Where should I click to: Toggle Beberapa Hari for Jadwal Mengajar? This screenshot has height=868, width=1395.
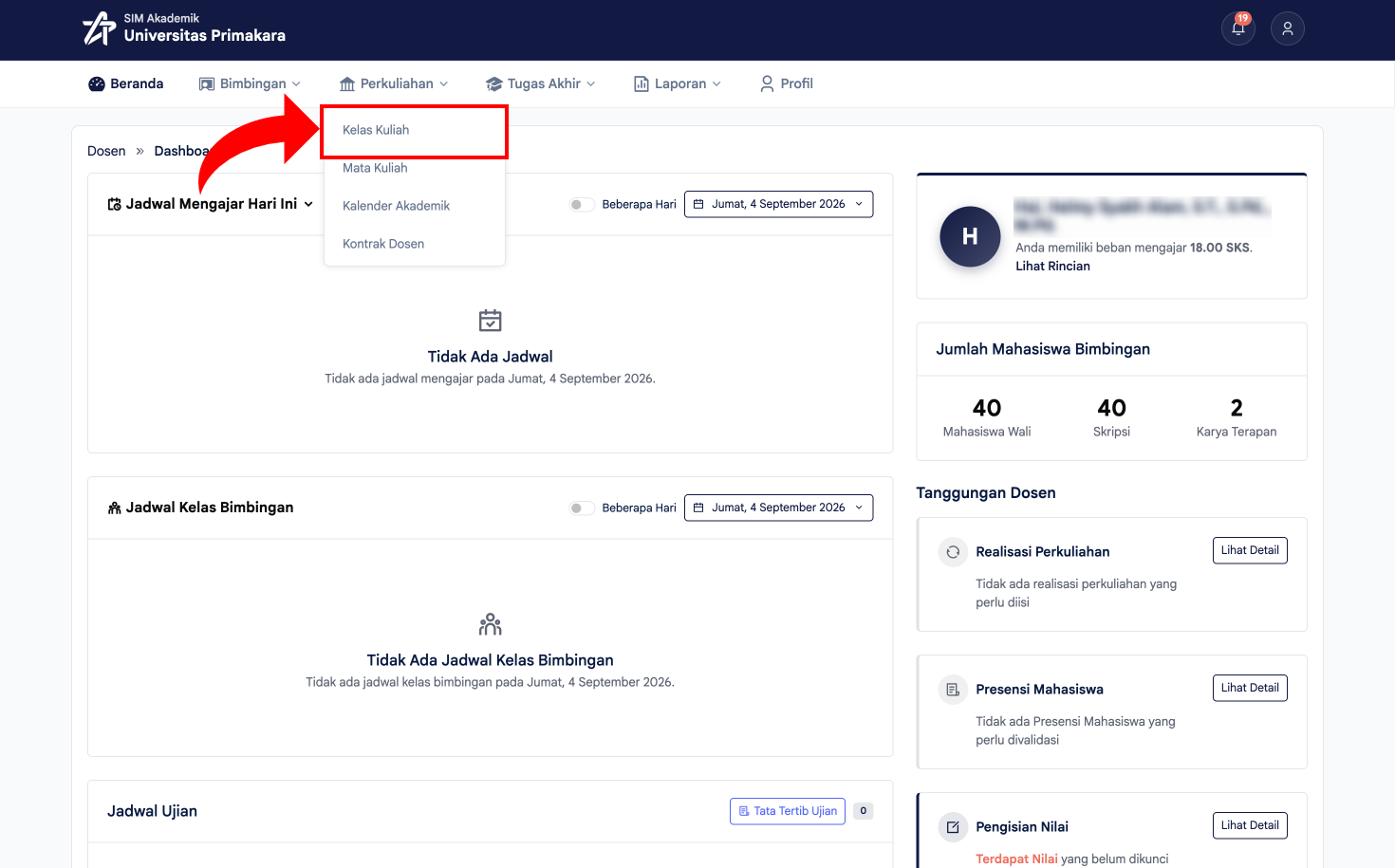[x=582, y=205]
